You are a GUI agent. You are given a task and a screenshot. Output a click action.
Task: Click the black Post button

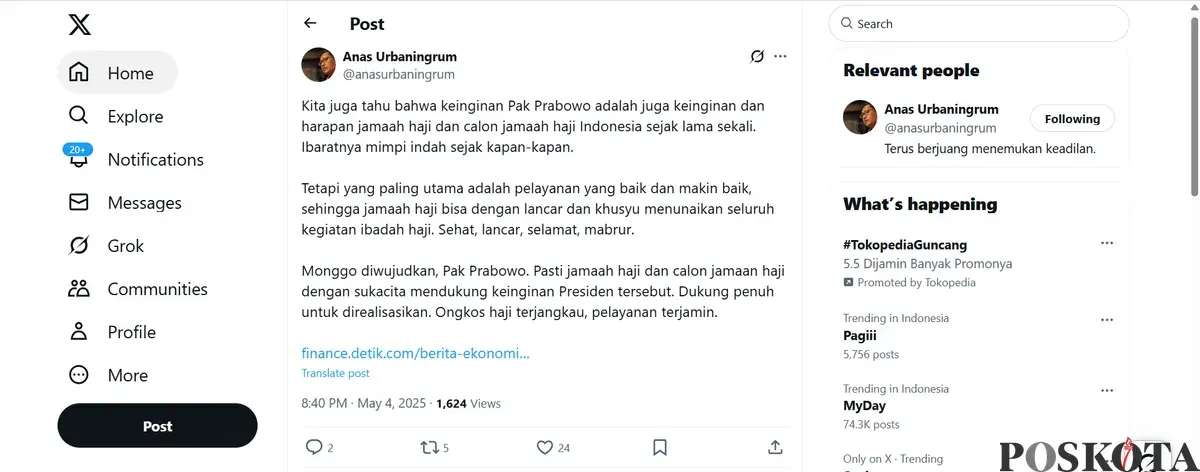coord(157,426)
